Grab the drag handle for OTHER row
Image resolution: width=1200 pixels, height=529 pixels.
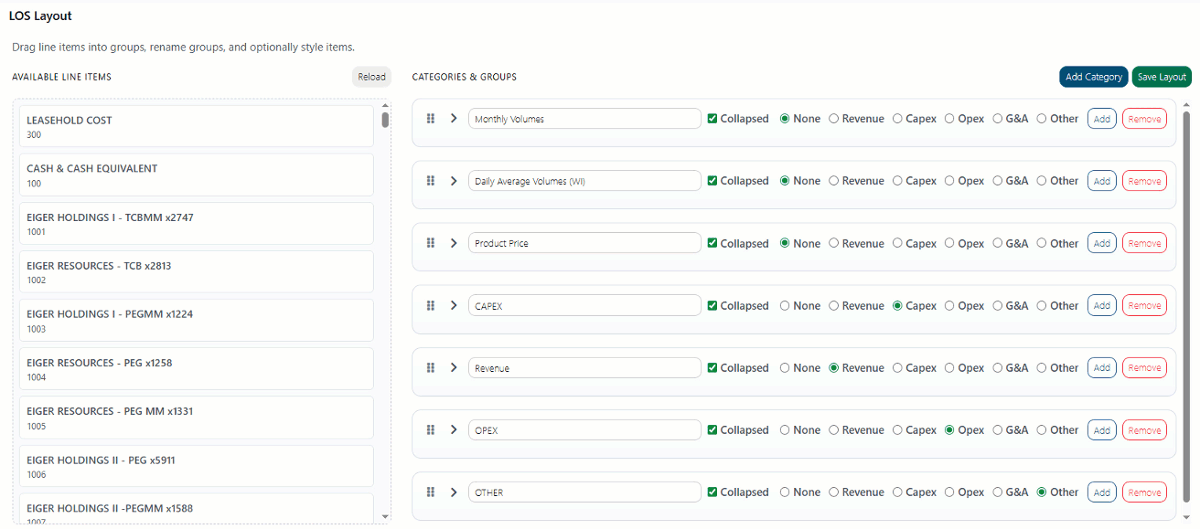pos(431,492)
